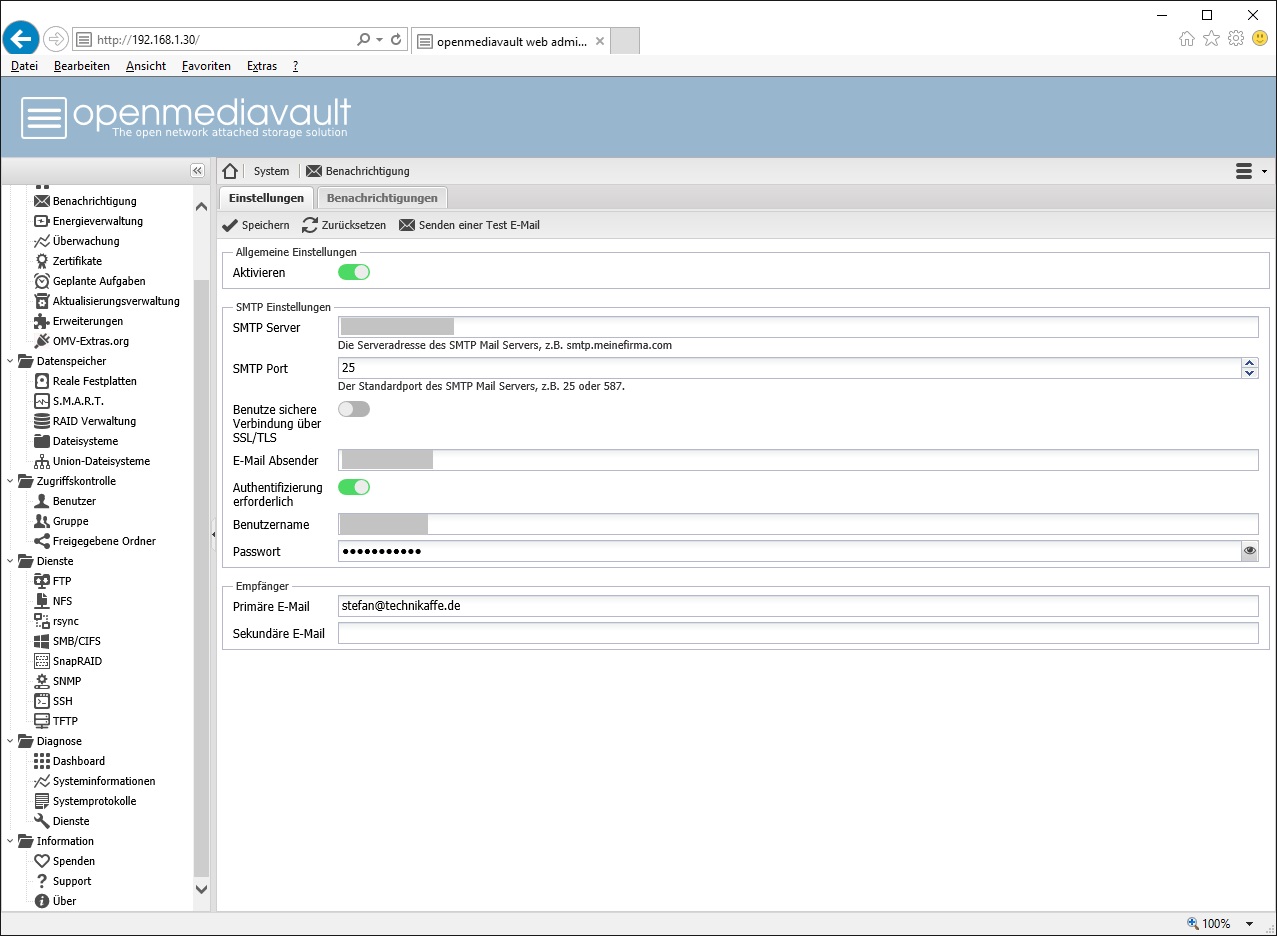Select Reale Festplatten disk icon
This screenshot has width=1277, height=936.
tap(42, 381)
